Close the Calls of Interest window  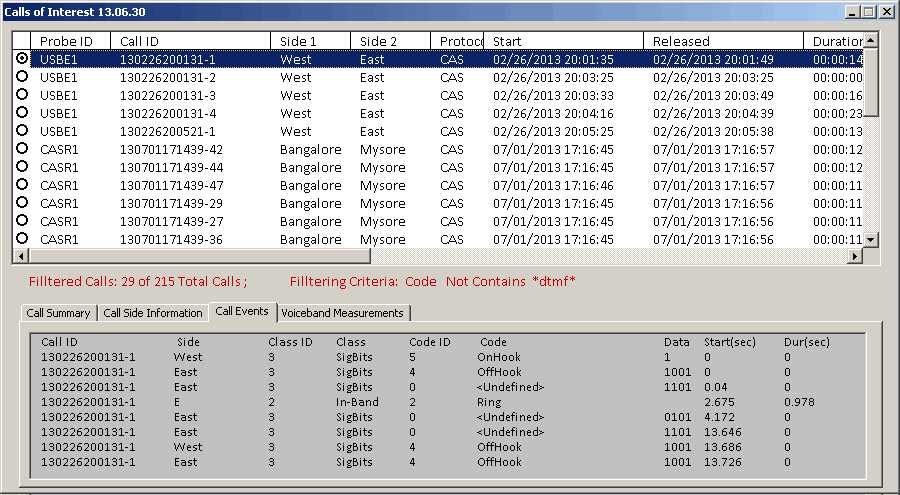click(886, 11)
